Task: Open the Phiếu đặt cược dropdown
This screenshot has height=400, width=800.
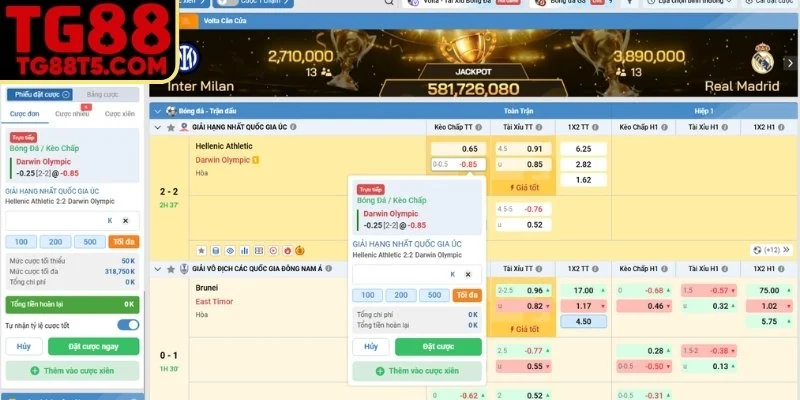Action: 39,95
